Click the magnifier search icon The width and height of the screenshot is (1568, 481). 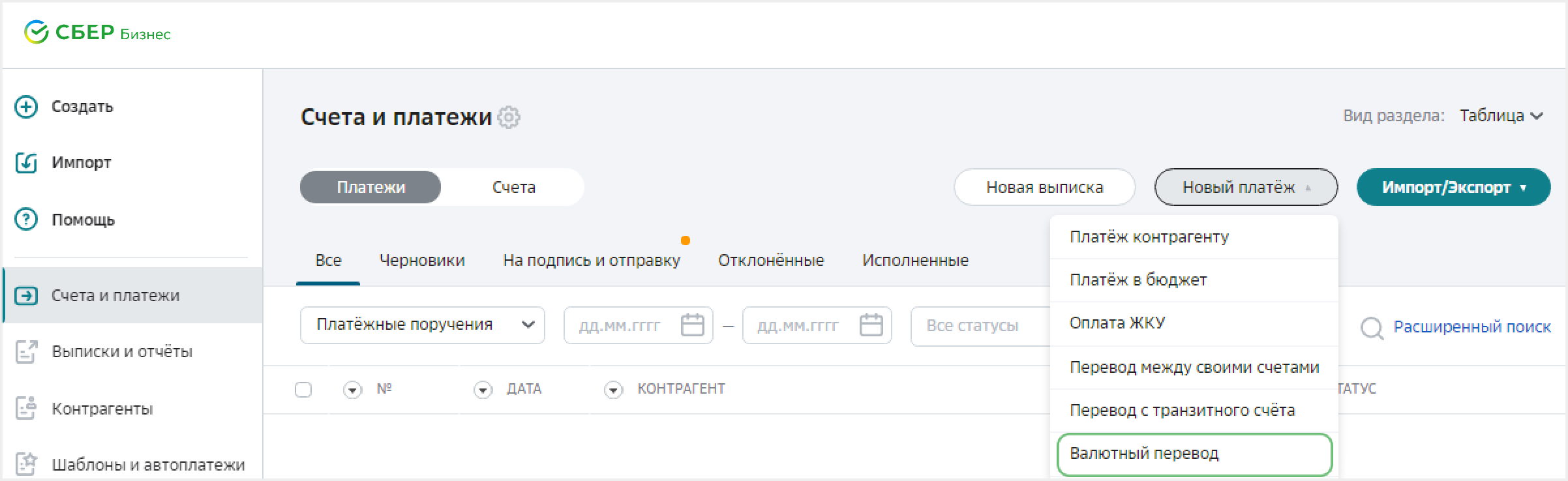click(x=1372, y=327)
